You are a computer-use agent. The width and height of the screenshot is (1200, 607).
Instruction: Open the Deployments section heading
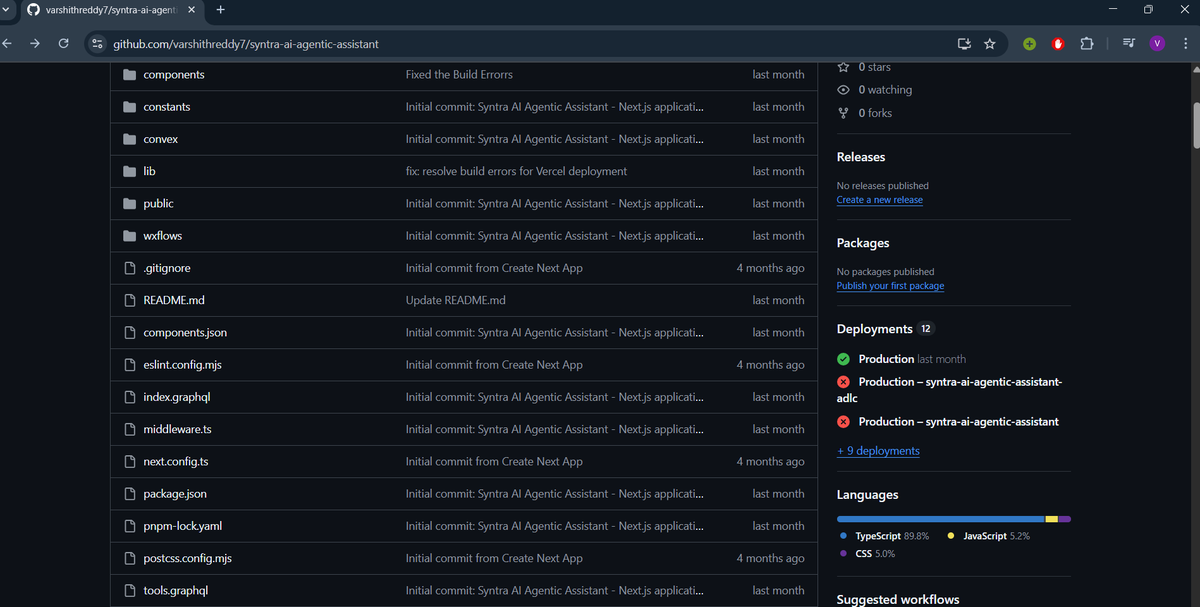(874, 329)
